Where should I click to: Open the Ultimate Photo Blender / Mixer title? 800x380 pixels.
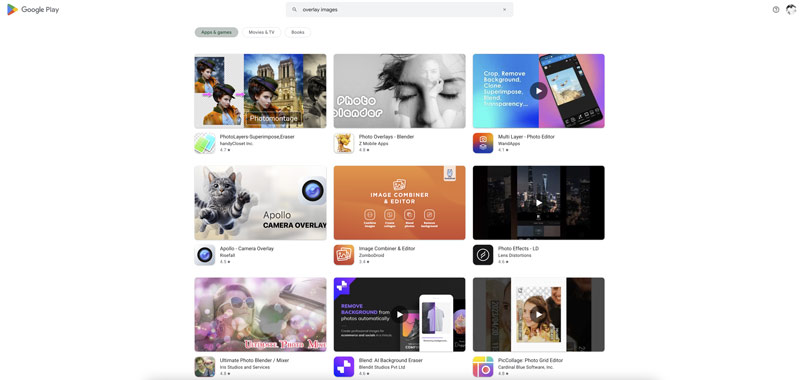coord(254,360)
